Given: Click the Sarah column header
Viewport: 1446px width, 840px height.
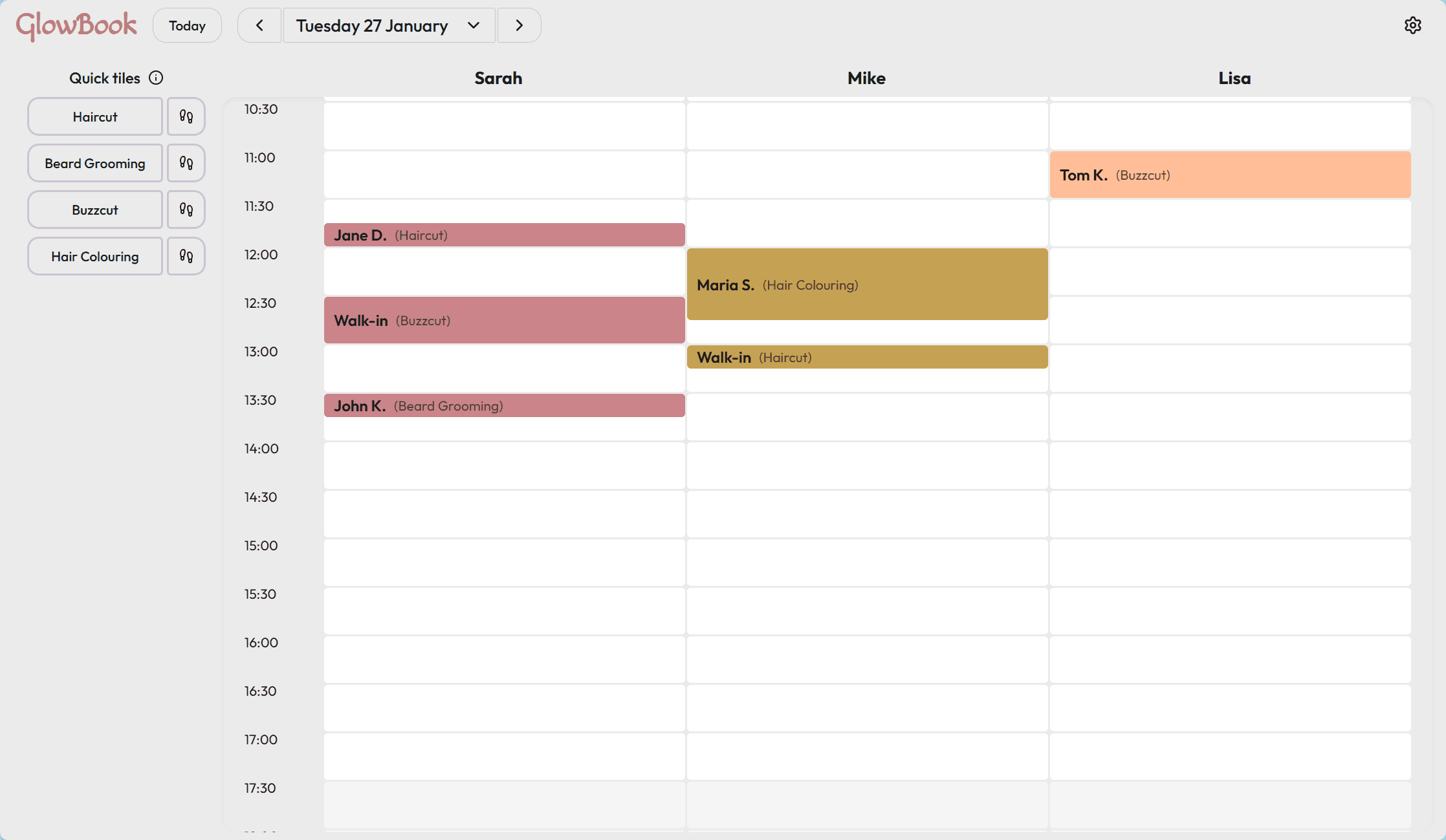Looking at the screenshot, I should coord(498,78).
